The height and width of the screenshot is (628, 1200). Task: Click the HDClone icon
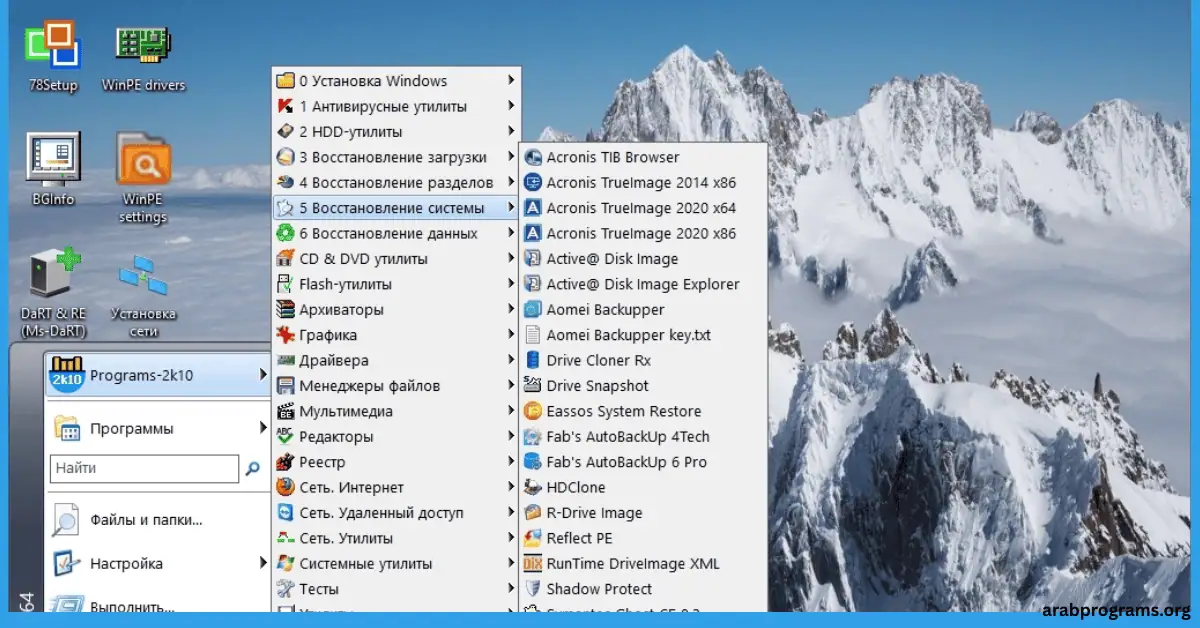click(x=532, y=487)
